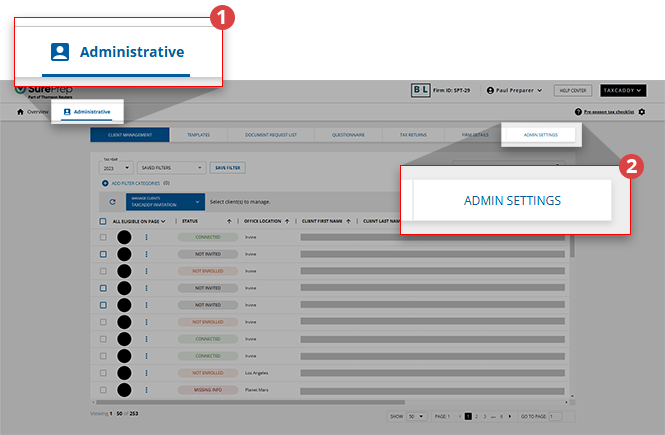Open the kebab menu on the Planet Mars row
The height and width of the screenshot is (435, 665).
pyautogui.click(x=146, y=390)
